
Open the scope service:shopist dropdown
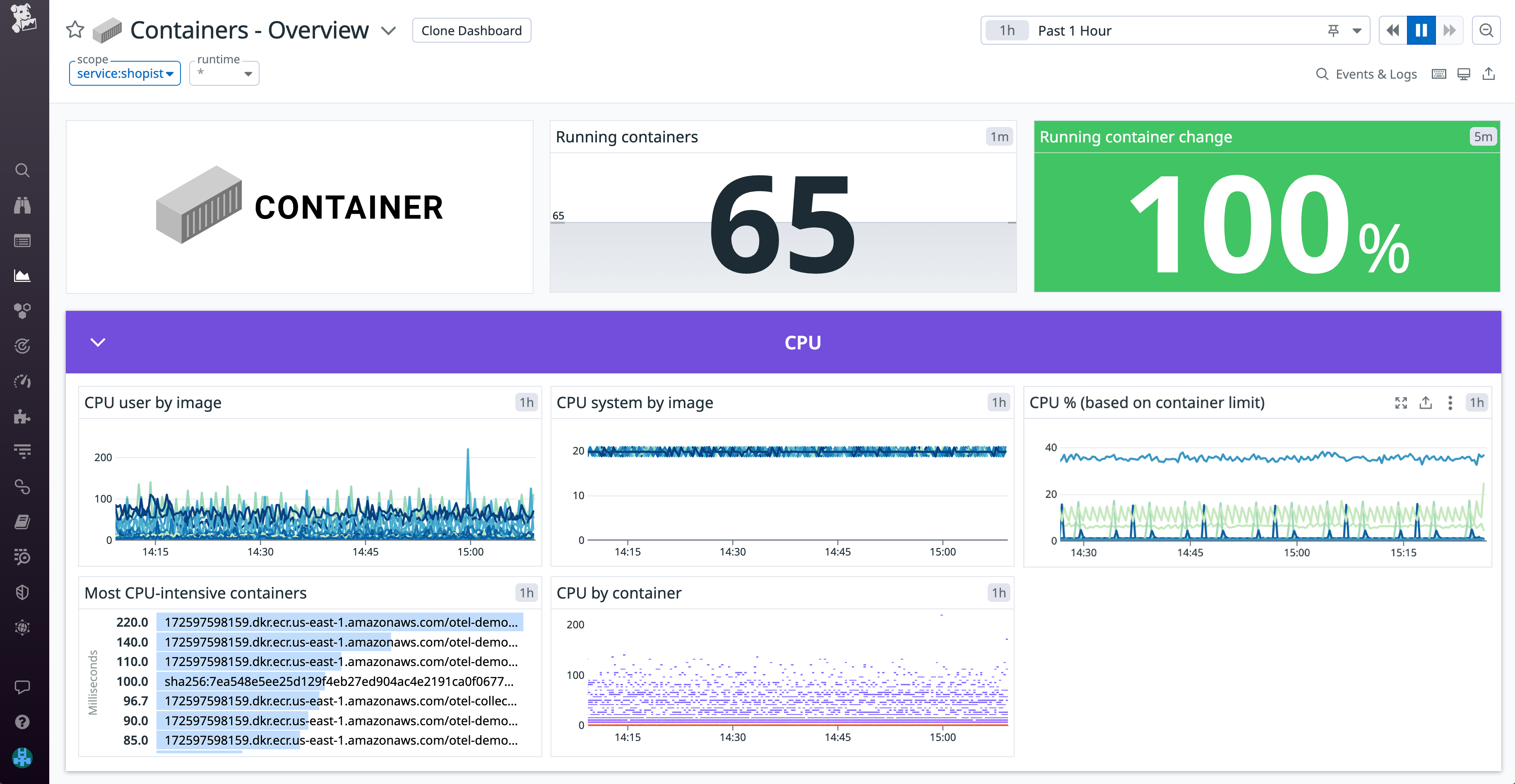point(124,74)
